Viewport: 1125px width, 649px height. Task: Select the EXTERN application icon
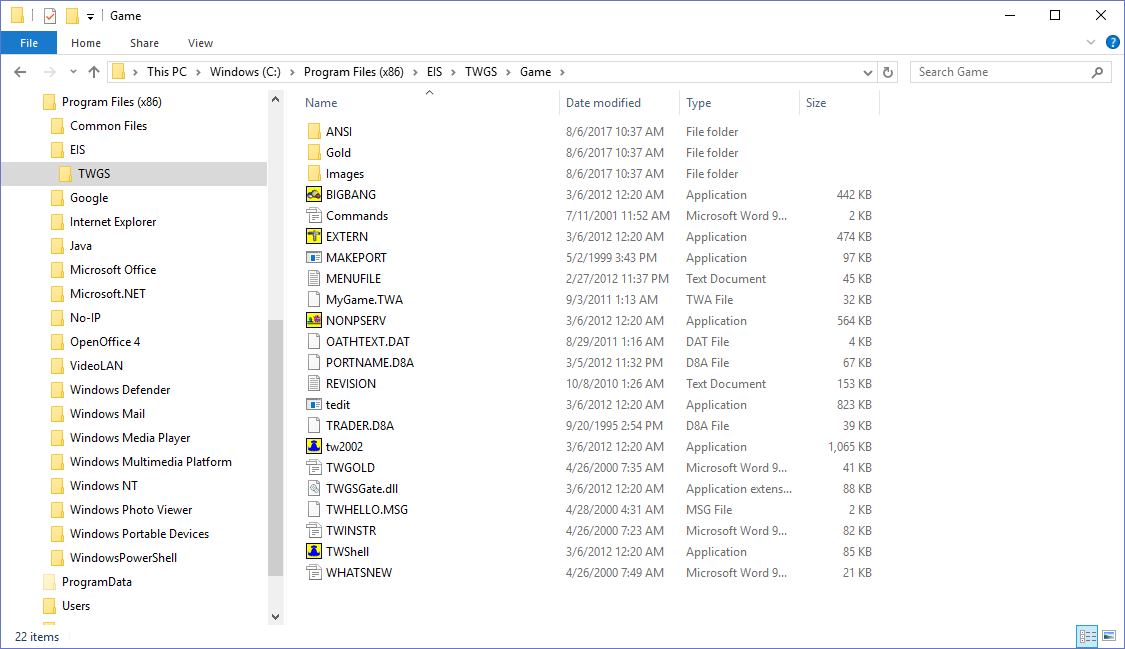(314, 237)
